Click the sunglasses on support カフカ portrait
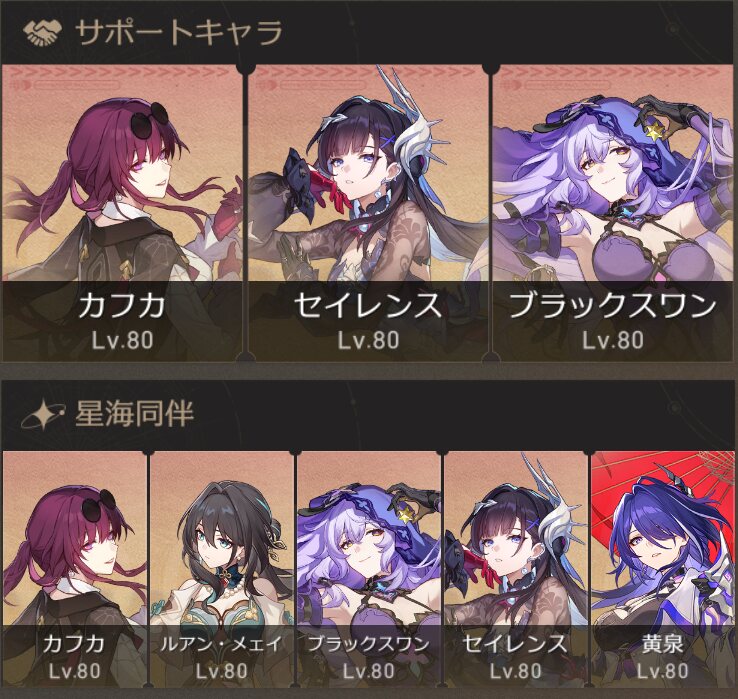 [x=149, y=120]
